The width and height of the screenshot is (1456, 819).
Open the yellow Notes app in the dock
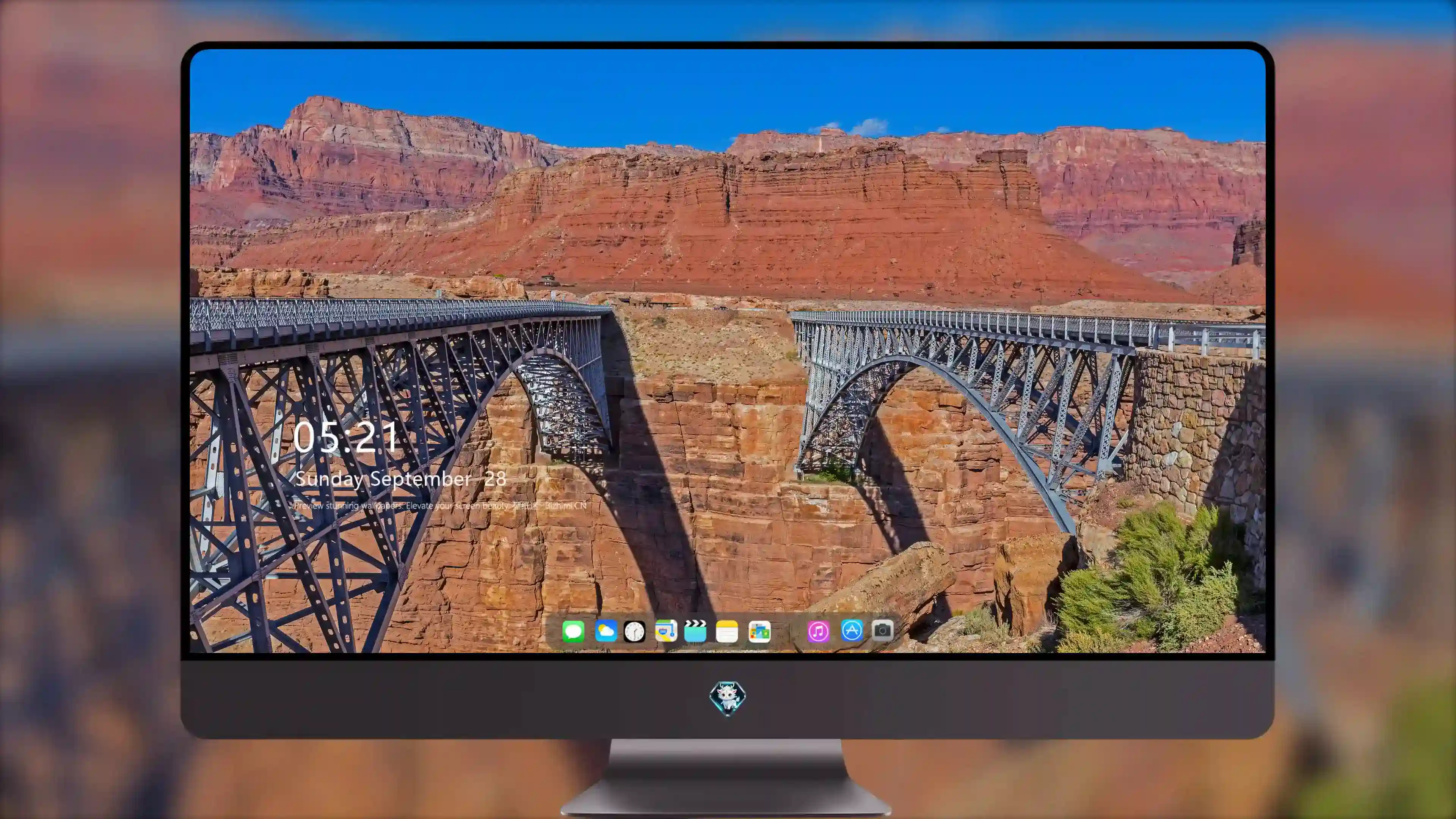727,631
